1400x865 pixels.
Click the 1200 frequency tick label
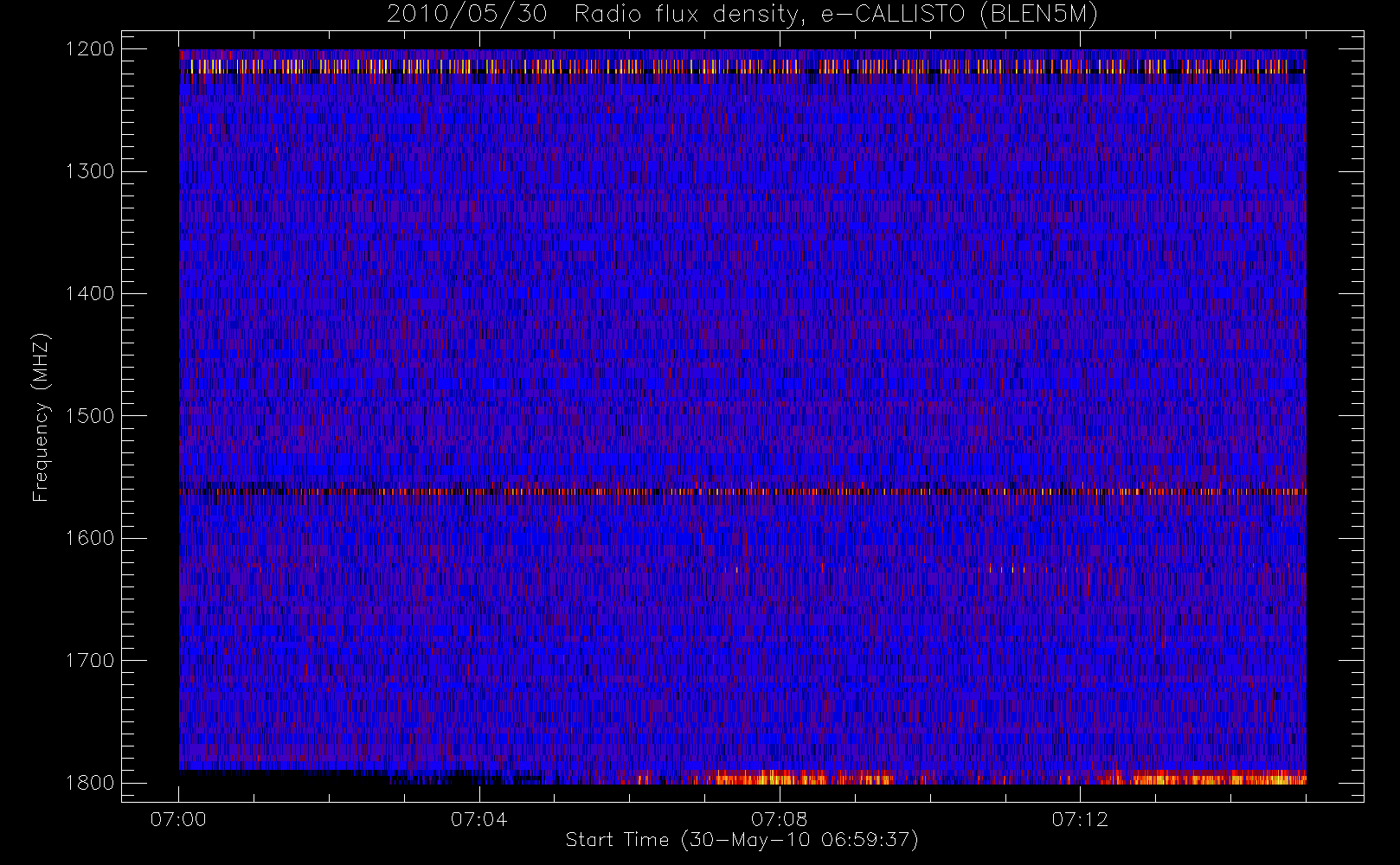click(x=91, y=49)
